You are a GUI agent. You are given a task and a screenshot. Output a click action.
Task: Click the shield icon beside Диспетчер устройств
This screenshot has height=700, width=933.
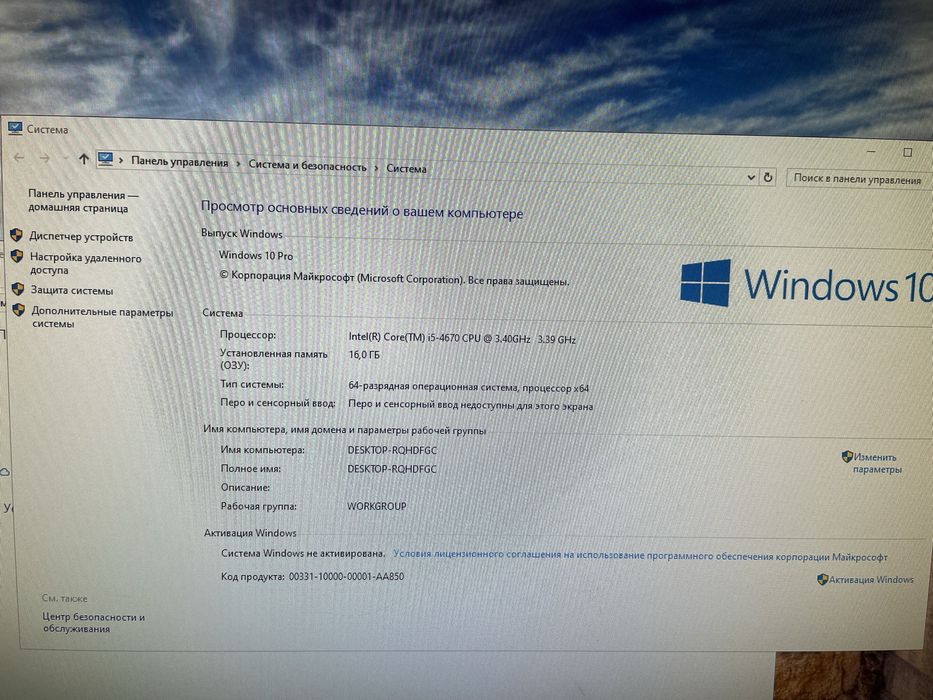pyautogui.click(x=17, y=235)
